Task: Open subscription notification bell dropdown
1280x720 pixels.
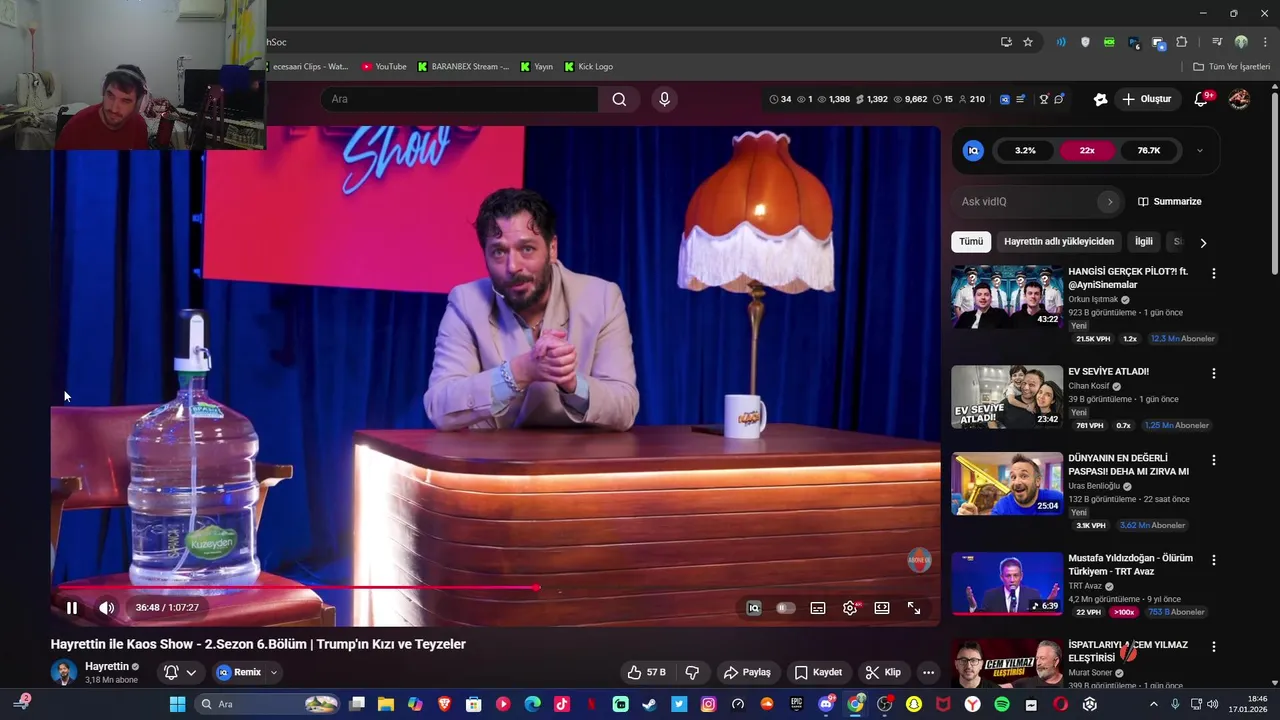Action: [x=180, y=672]
